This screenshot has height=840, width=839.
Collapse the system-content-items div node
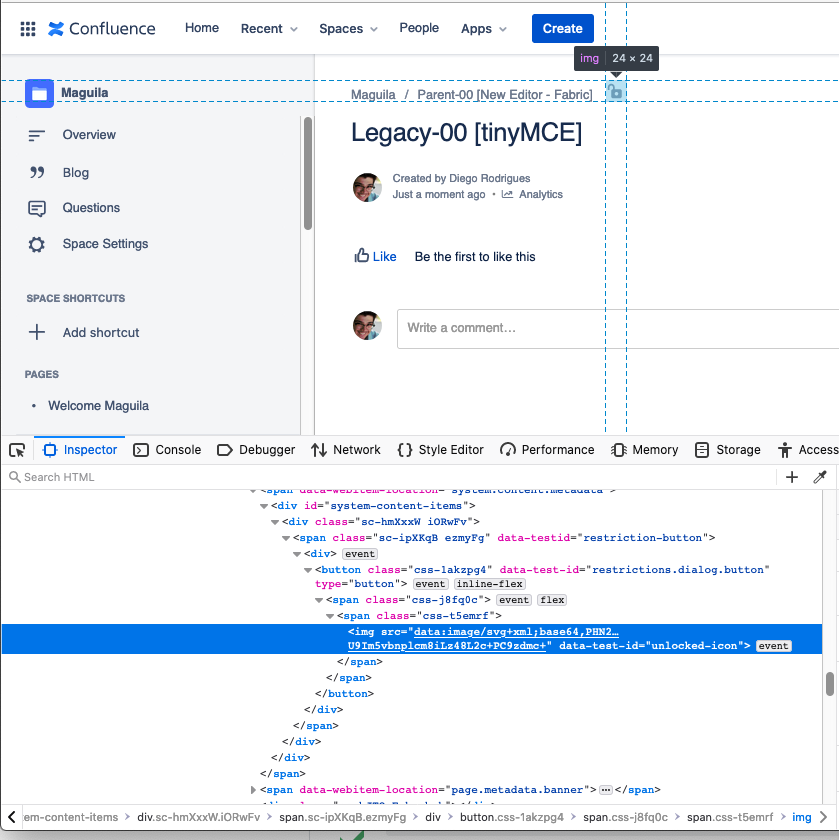tap(264, 505)
